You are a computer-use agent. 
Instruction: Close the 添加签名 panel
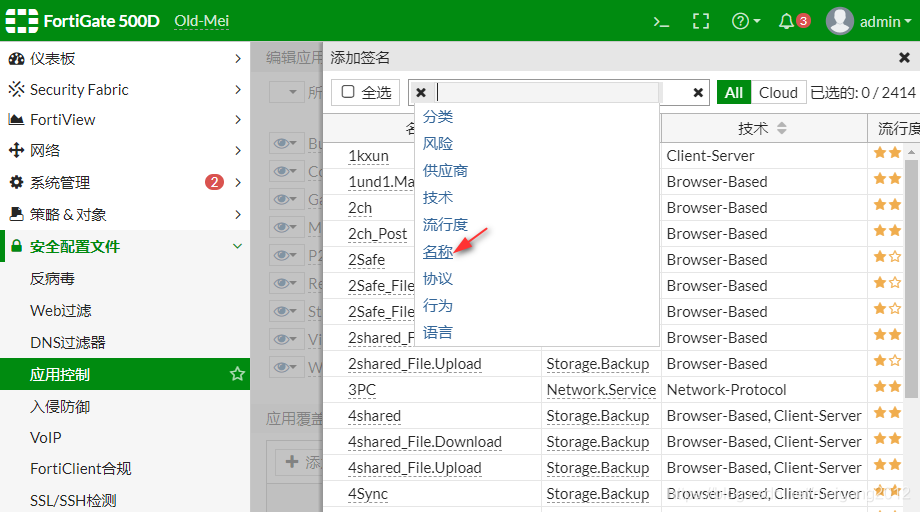(x=904, y=57)
